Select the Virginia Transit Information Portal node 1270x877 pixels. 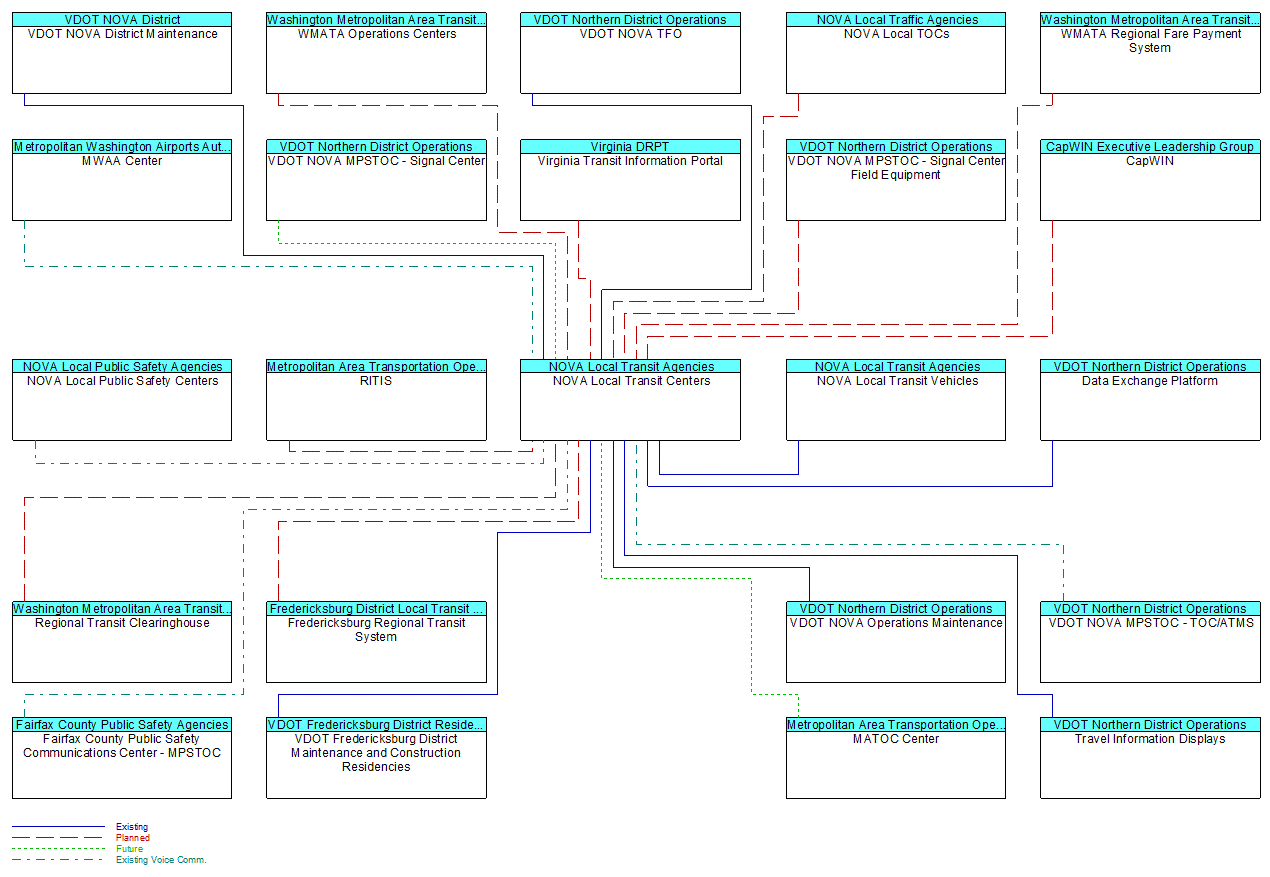pyautogui.click(x=630, y=180)
